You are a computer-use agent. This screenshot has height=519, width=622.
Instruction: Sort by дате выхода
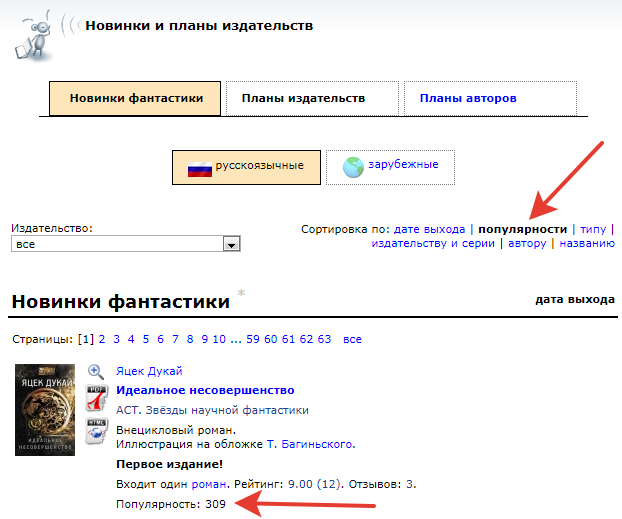click(429, 229)
